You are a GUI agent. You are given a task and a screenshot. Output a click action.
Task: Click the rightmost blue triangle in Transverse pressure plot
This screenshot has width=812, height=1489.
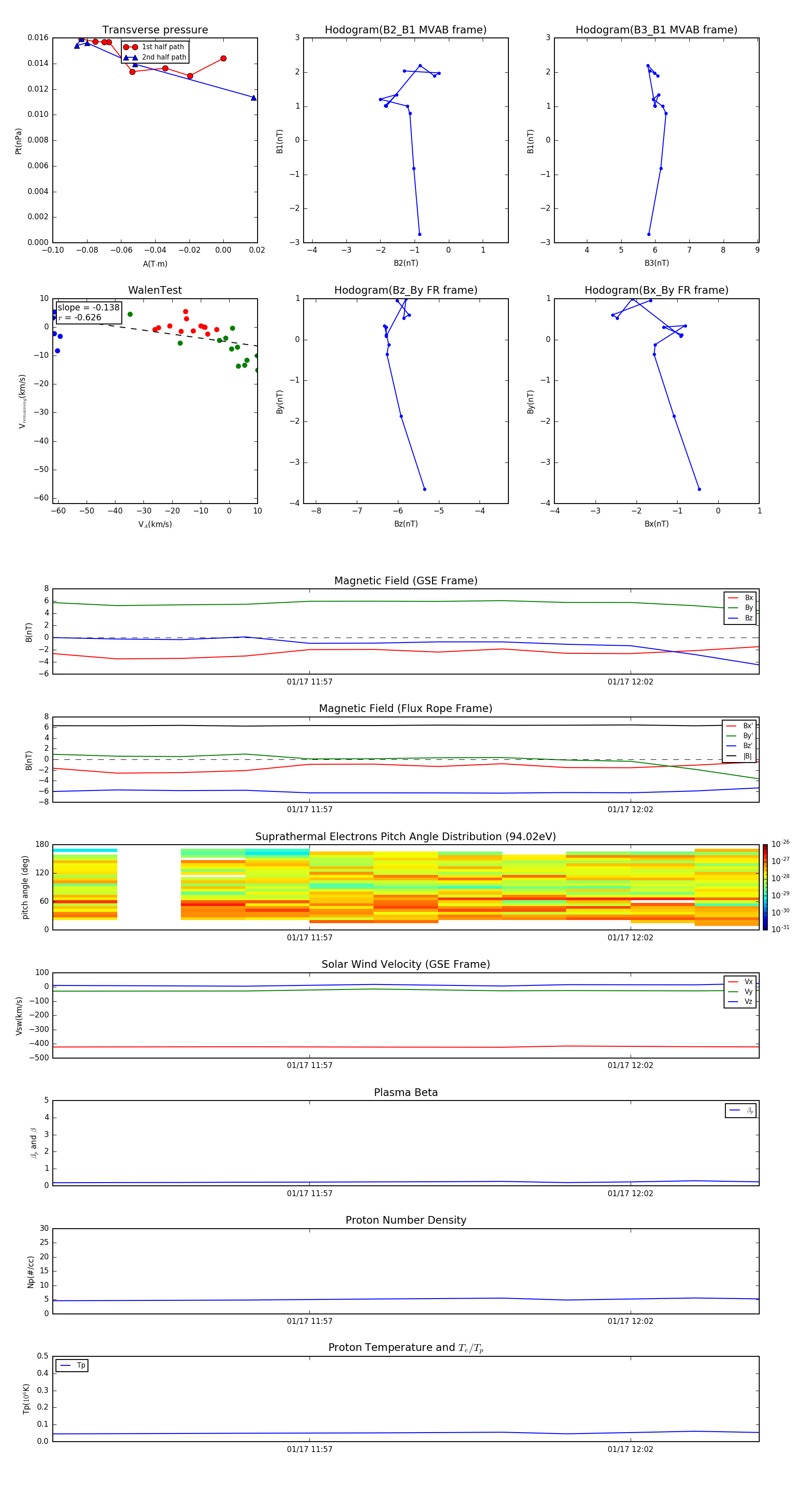click(x=253, y=97)
